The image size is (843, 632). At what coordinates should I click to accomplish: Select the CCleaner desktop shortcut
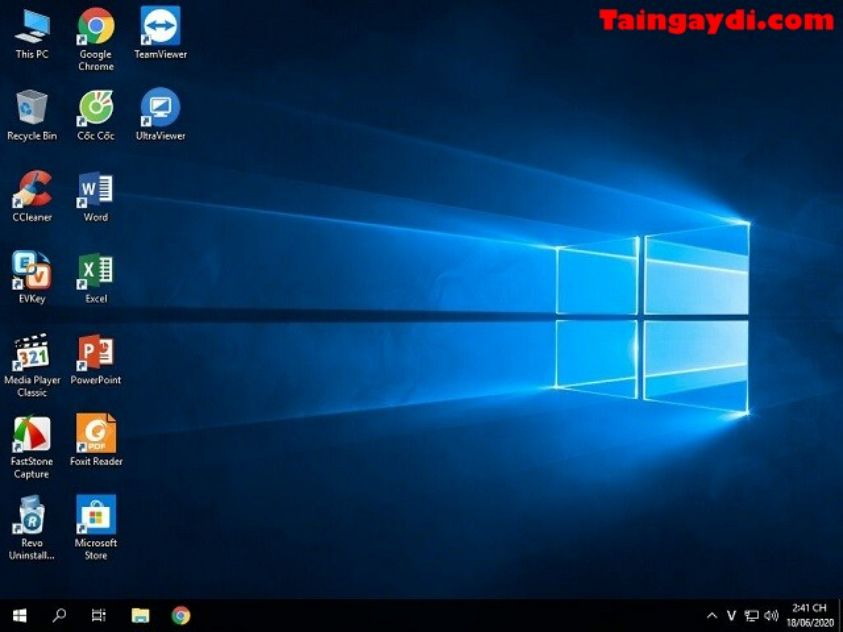(32, 196)
